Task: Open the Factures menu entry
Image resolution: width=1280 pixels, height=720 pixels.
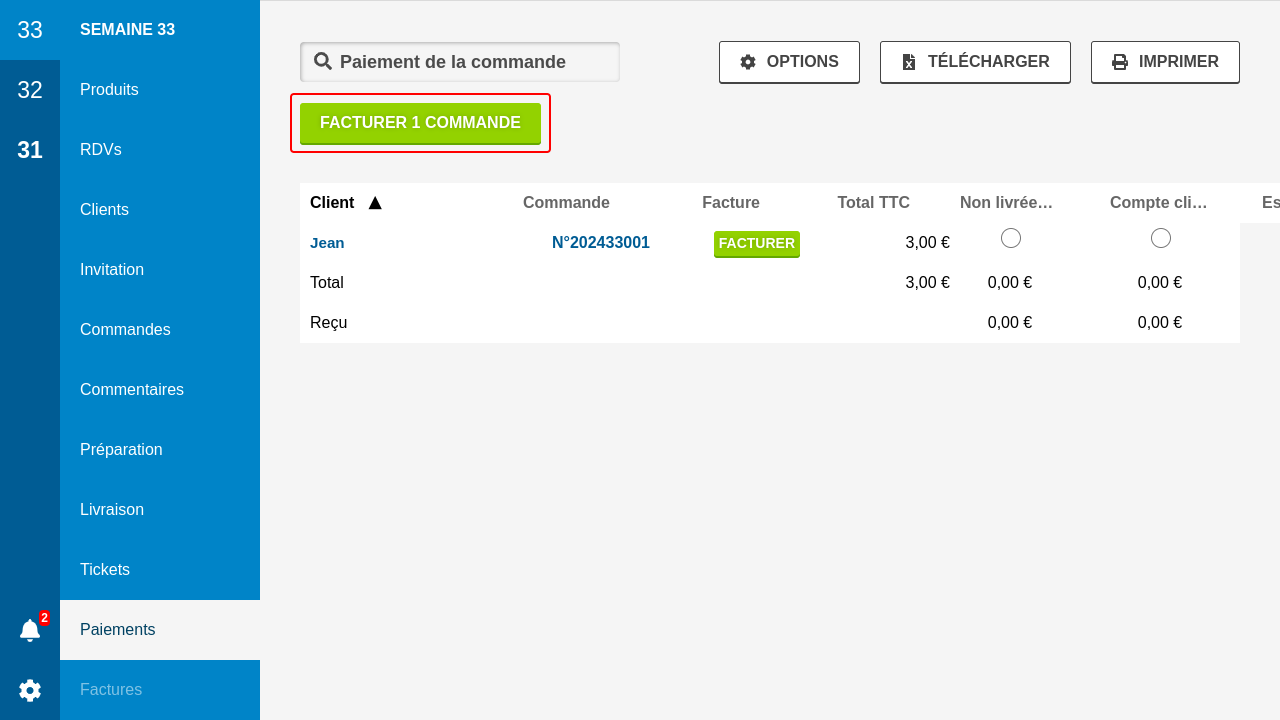Action: click(x=111, y=690)
